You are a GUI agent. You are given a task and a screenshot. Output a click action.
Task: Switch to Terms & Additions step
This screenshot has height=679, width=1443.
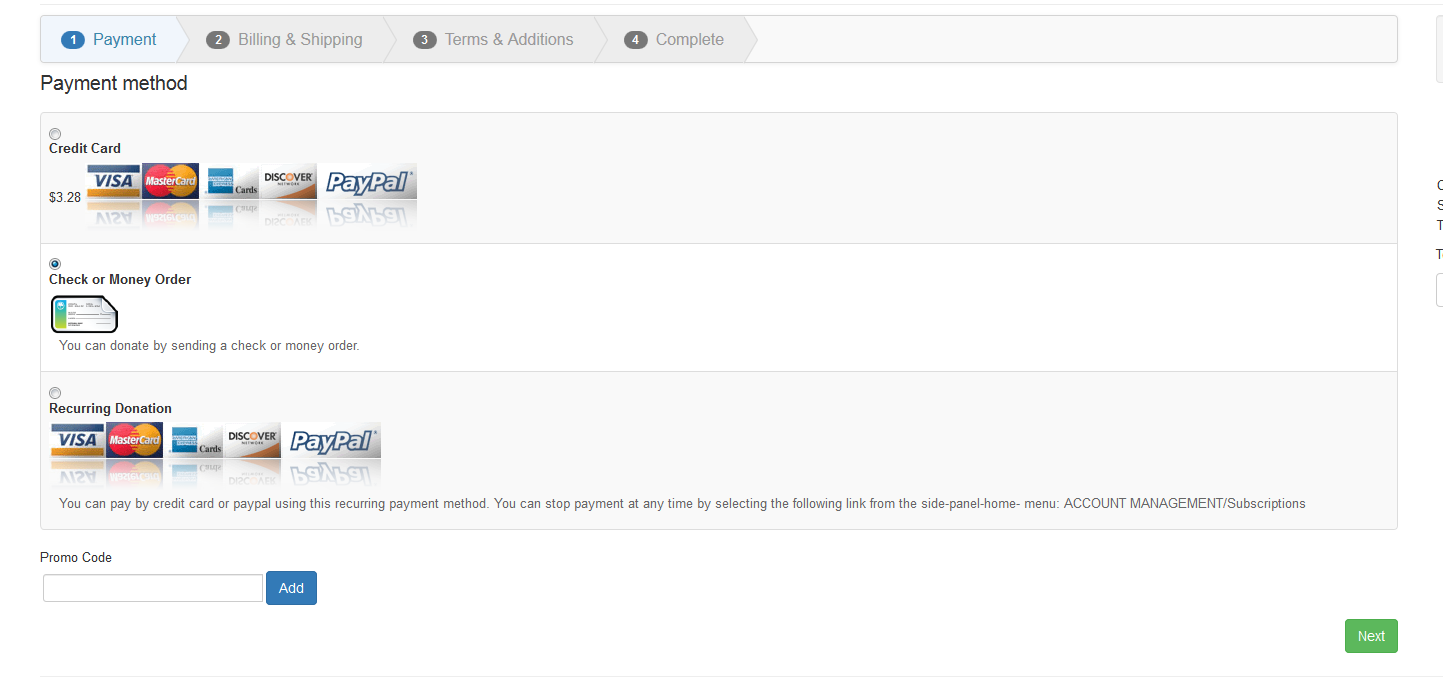click(494, 40)
